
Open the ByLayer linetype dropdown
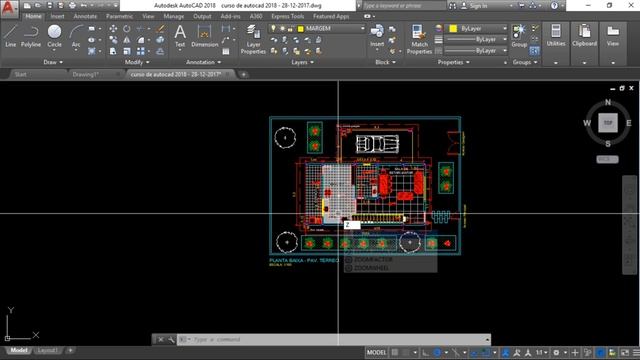pyautogui.click(x=504, y=51)
